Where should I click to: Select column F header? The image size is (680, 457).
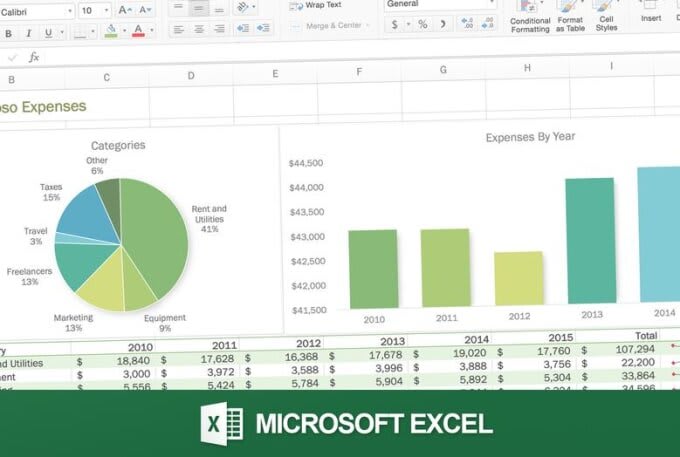pyautogui.click(x=359, y=72)
